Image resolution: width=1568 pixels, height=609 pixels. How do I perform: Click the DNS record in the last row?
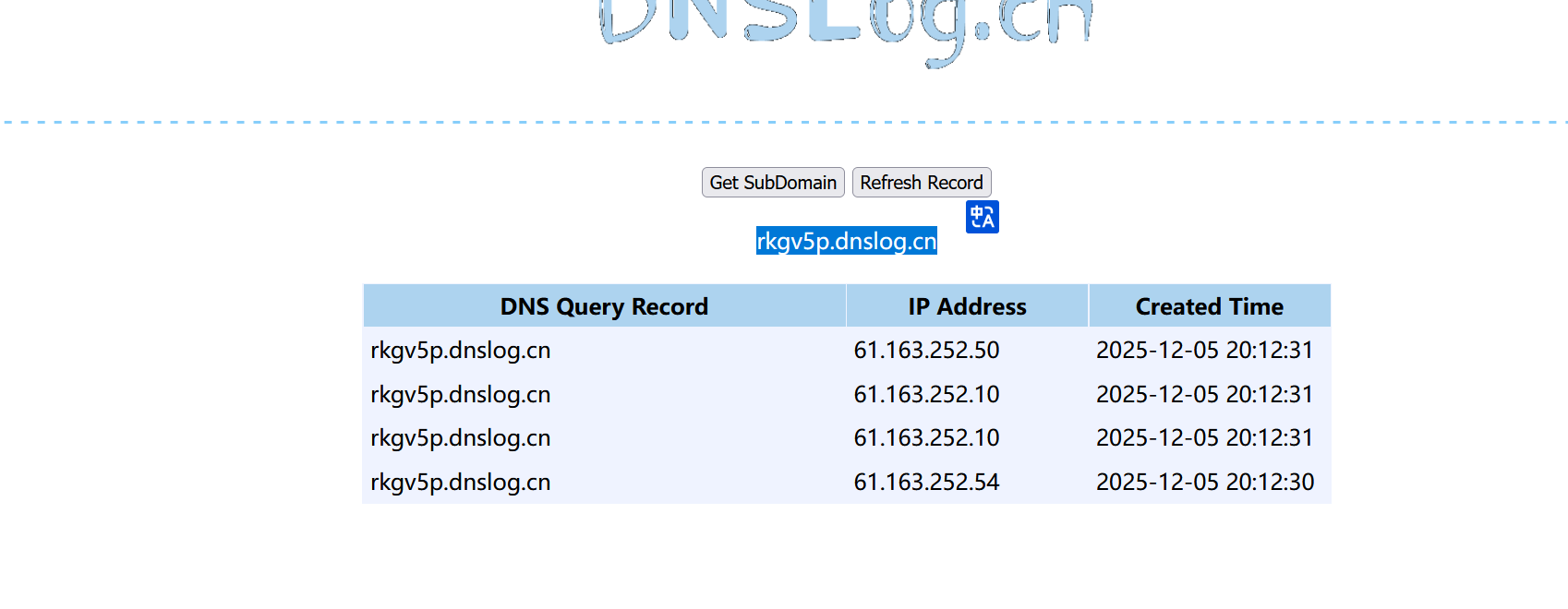coord(461,483)
